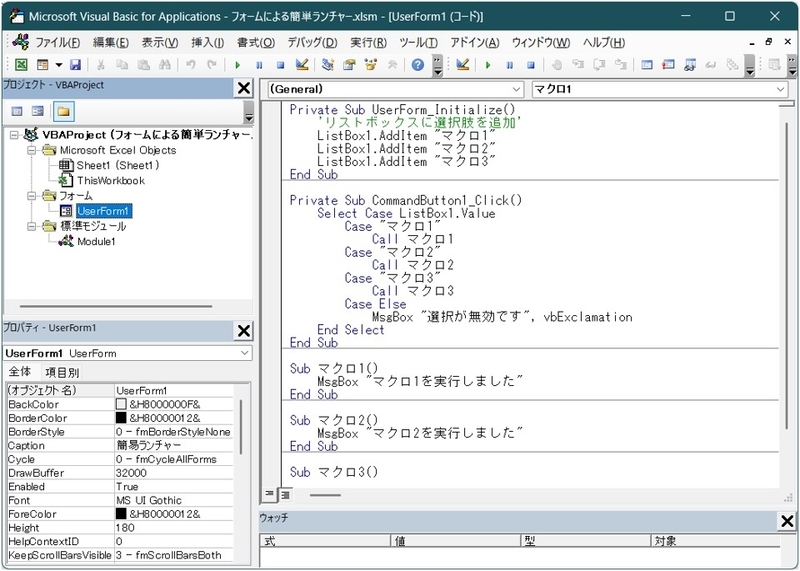
Task: Click the greyed Quick Watch glasses icon
Action: tap(711, 65)
